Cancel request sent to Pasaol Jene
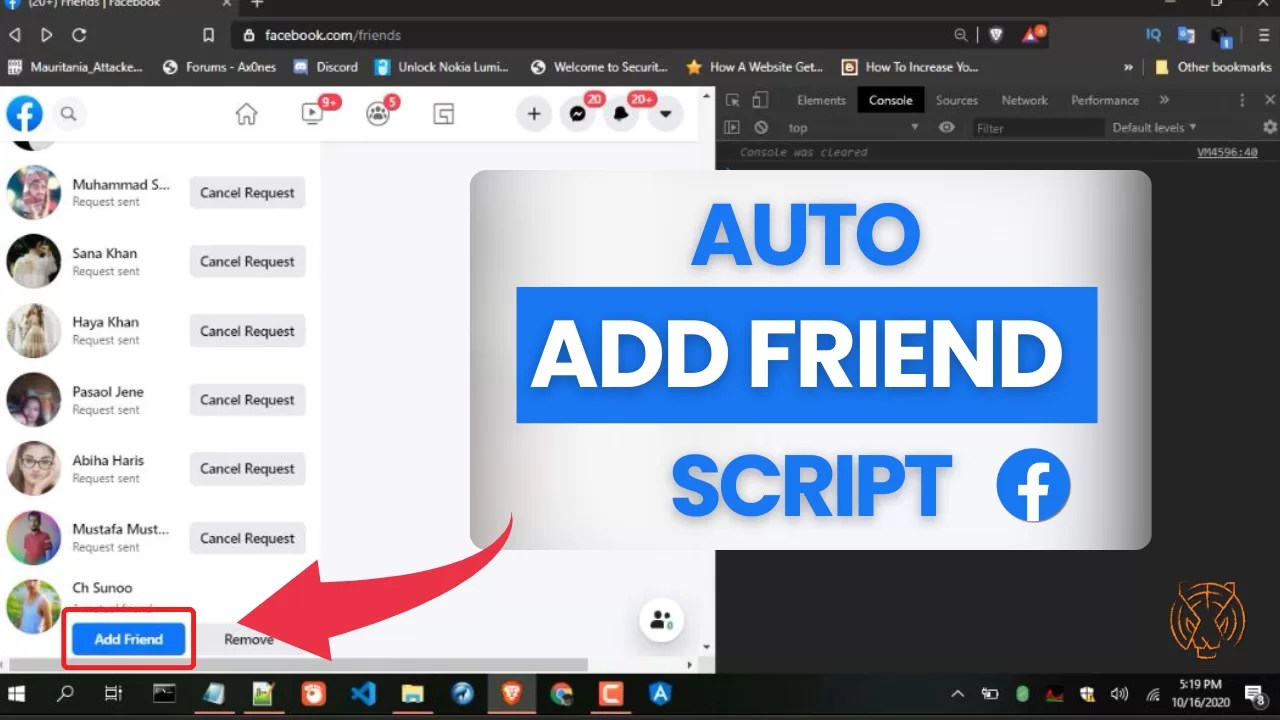 click(x=247, y=400)
